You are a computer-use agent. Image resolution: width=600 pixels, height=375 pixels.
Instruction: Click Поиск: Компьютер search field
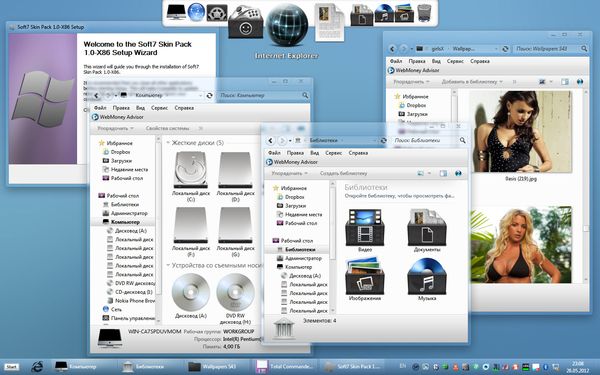[x=262, y=95]
